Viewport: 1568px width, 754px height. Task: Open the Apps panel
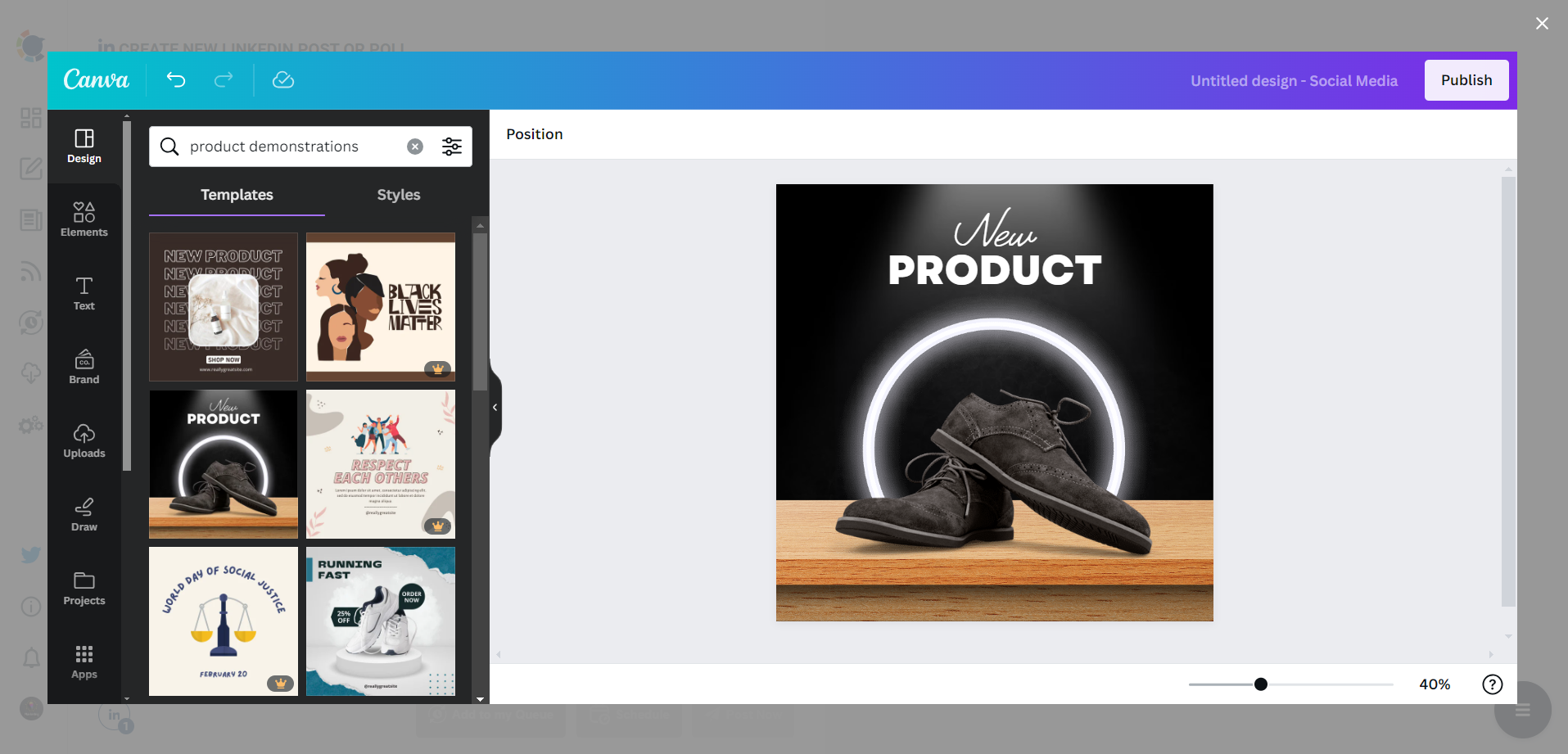(84, 660)
